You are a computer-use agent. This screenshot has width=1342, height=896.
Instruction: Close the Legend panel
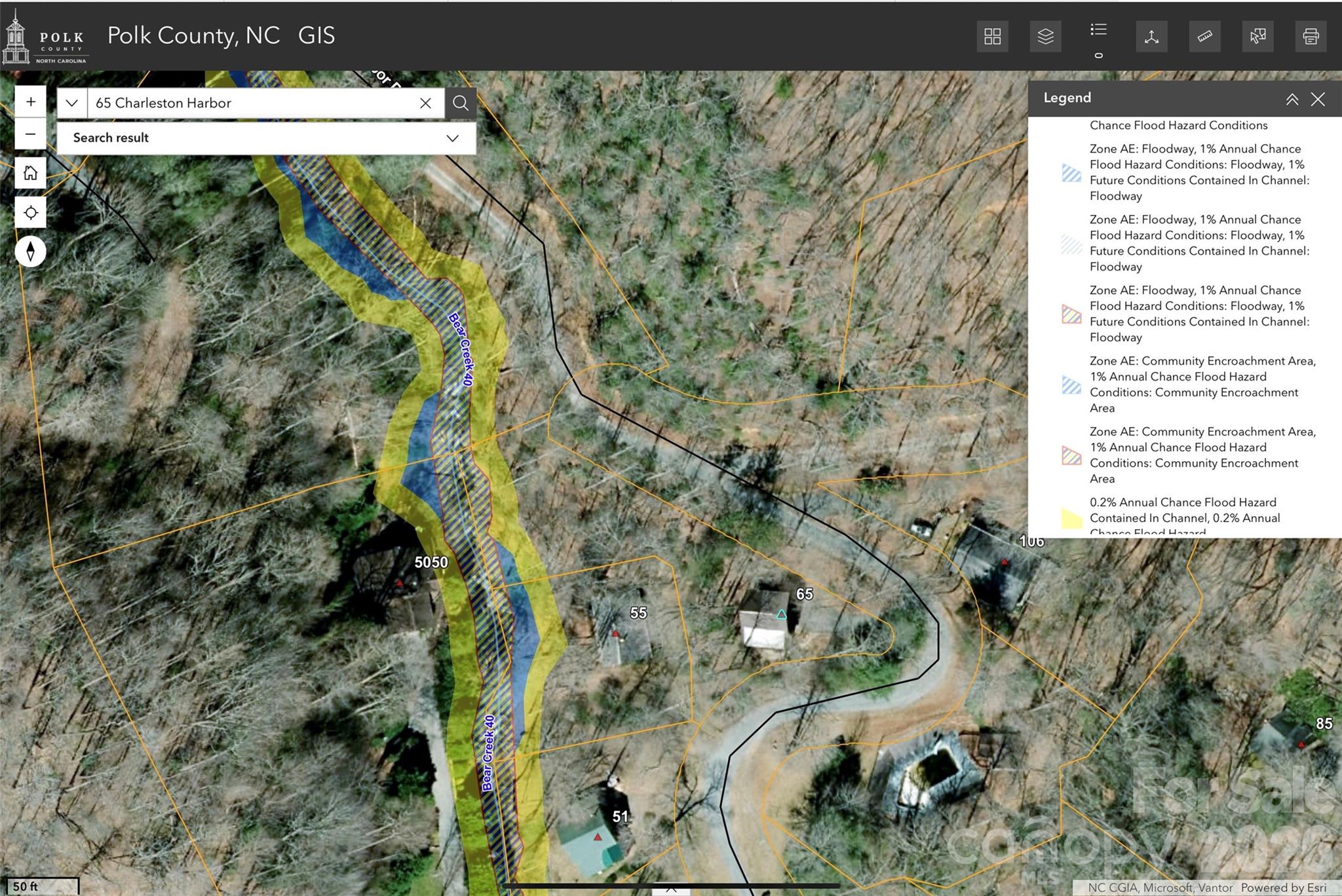[1318, 99]
